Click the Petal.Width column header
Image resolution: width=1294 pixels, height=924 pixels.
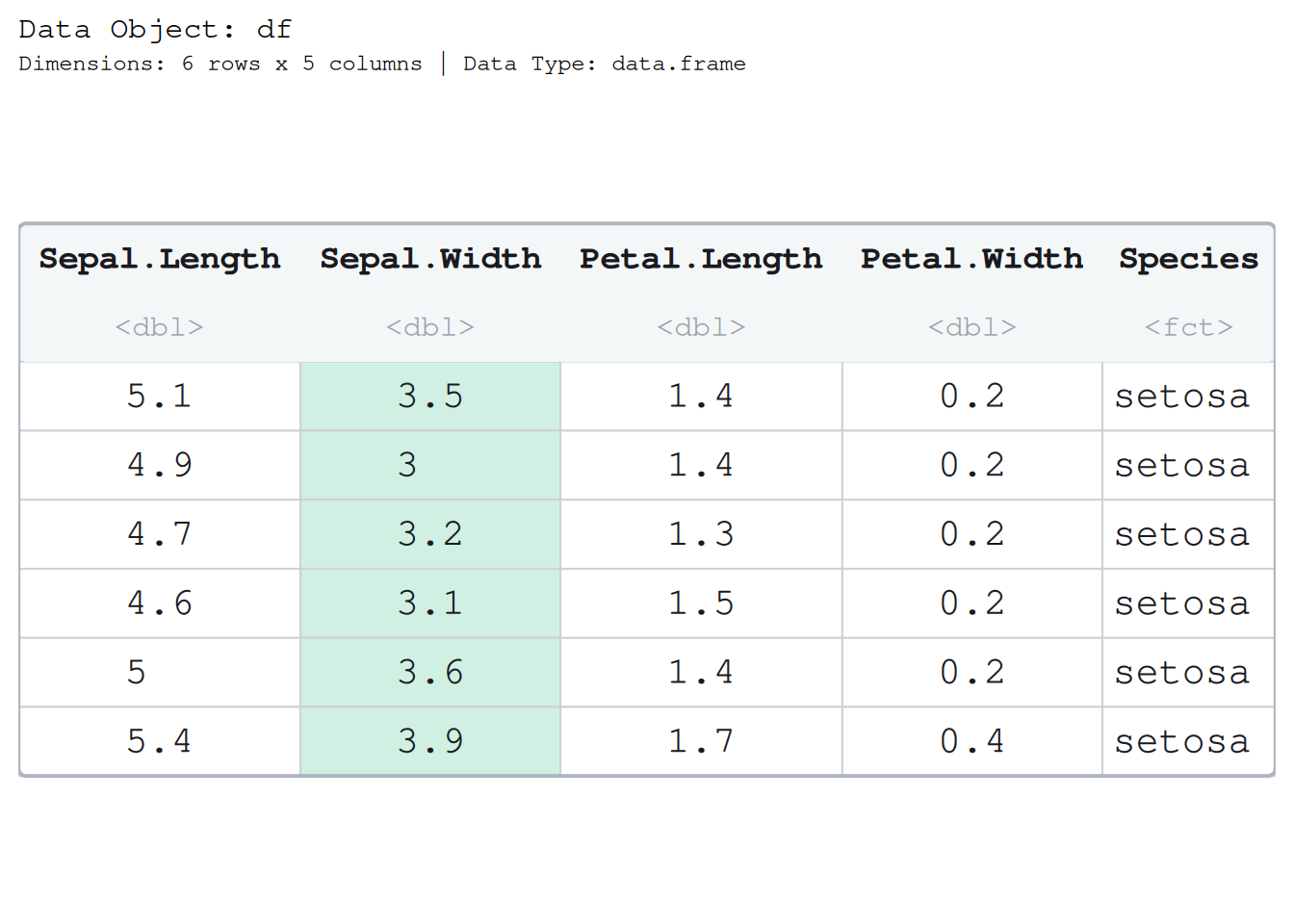tap(971, 259)
